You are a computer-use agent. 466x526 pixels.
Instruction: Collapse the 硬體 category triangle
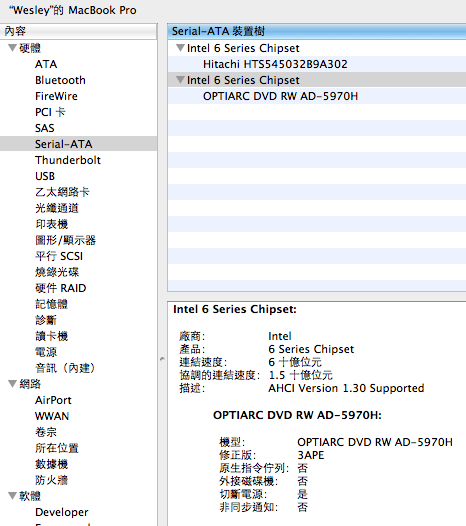tap(12, 48)
